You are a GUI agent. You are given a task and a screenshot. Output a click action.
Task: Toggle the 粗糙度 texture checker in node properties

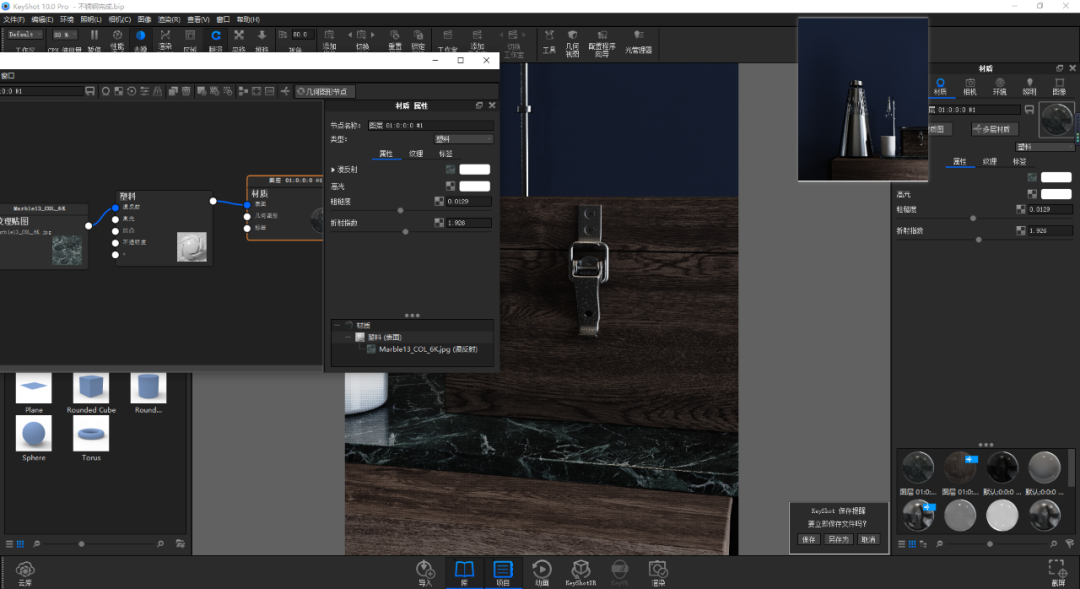click(439, 201)
